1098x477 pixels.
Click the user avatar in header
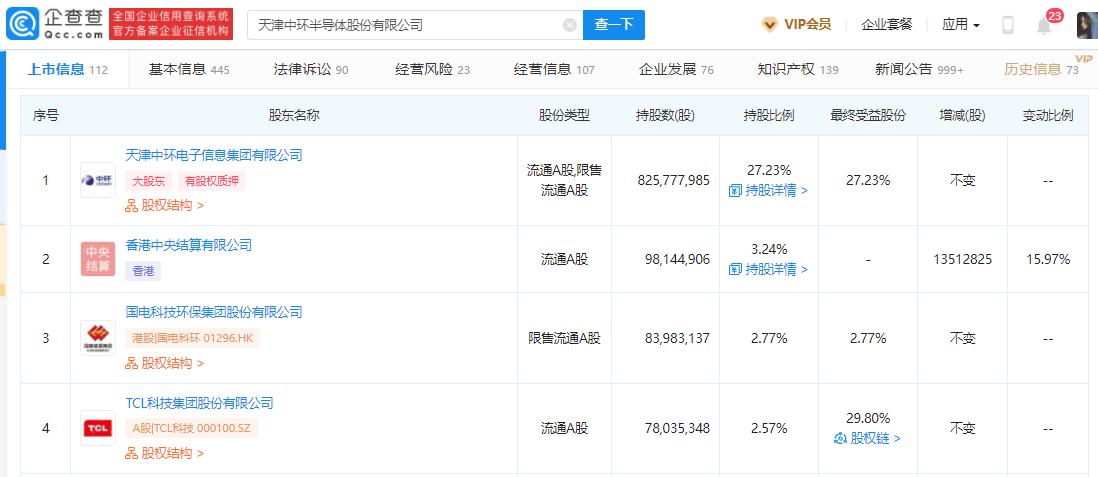(x=1086, y=25)
